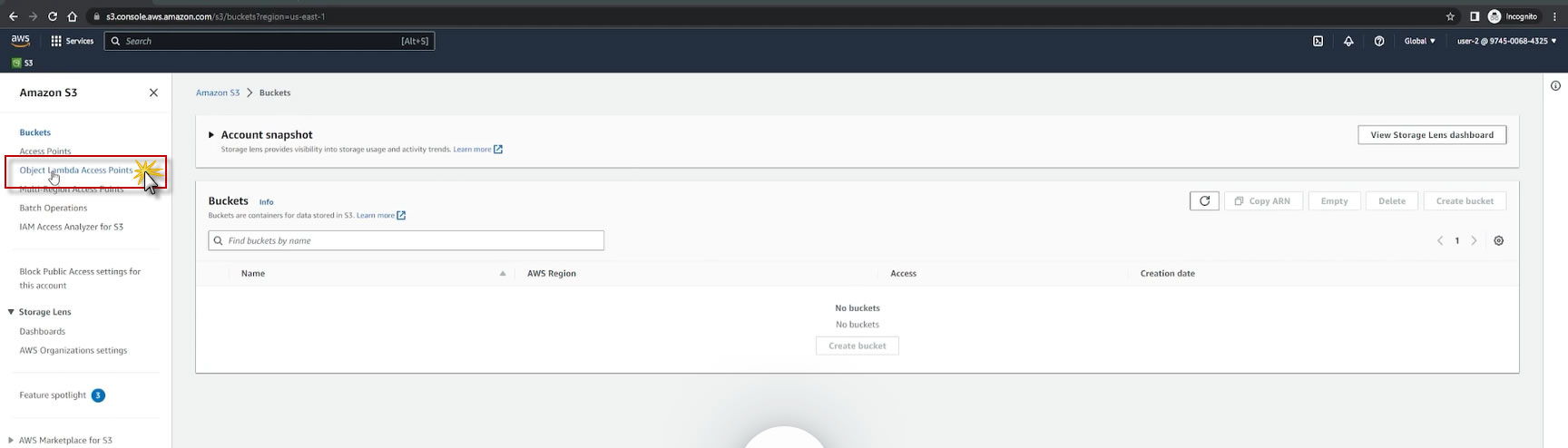
Task: Sort buckets by the Name column arrow
Action: 503,273
